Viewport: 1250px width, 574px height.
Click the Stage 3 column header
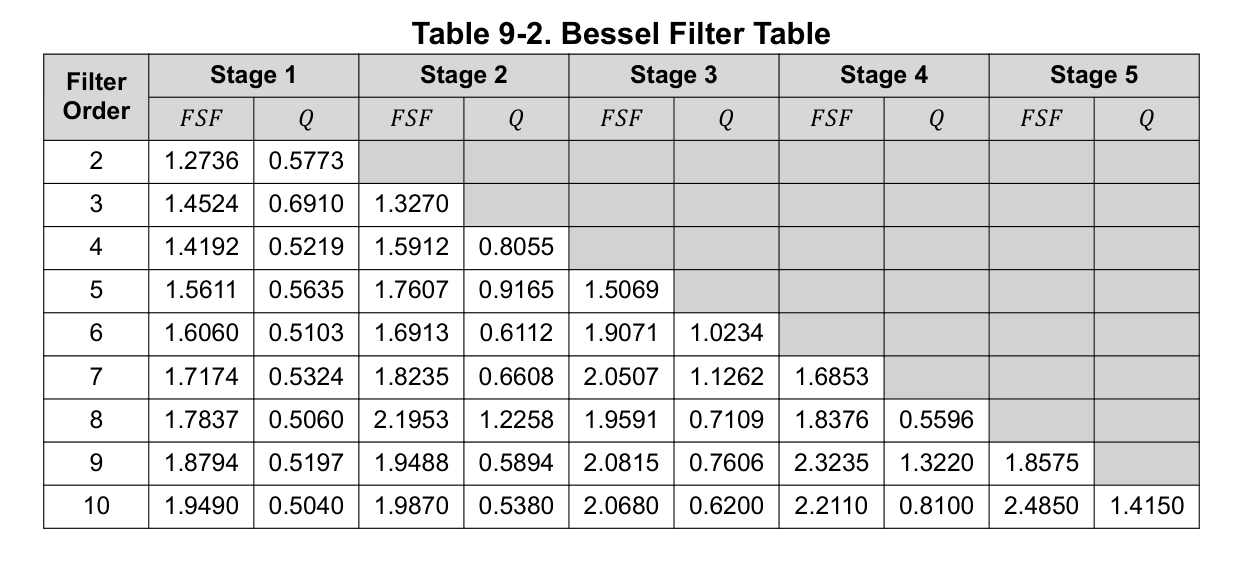click(674, 75)
